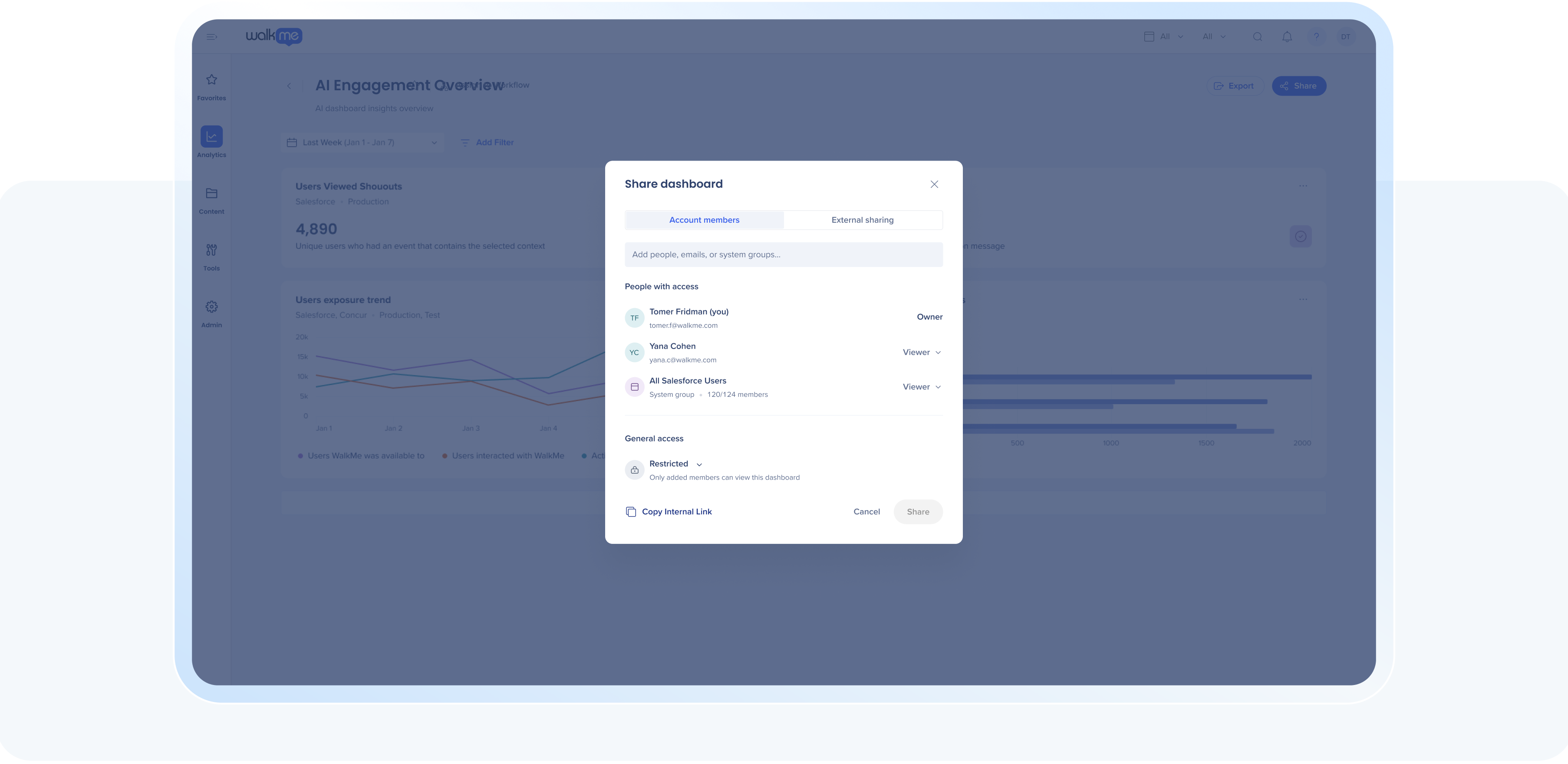Expand the Restricted general access dropdown
1568x764 pixels.
pyautogui.click(x=675, y=464)
